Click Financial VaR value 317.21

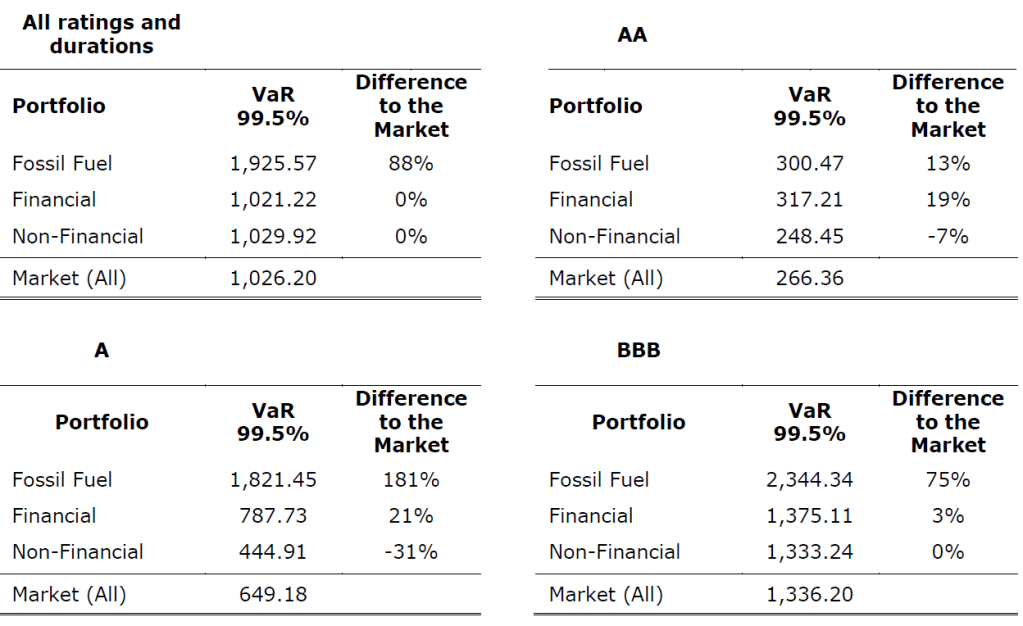click(x=809, y=199)
